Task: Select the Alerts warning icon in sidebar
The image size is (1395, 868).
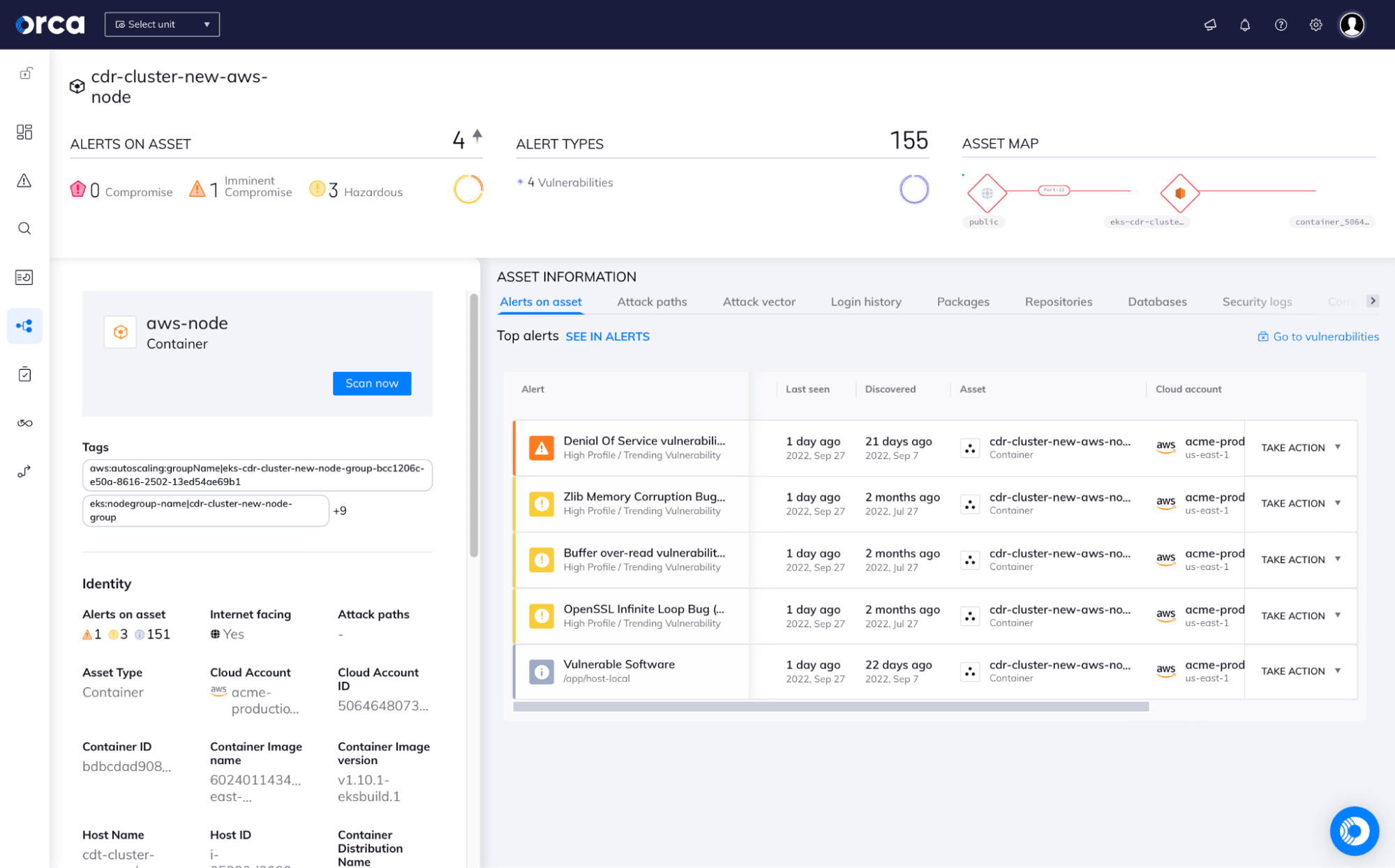Action: (x=24, y=180)
